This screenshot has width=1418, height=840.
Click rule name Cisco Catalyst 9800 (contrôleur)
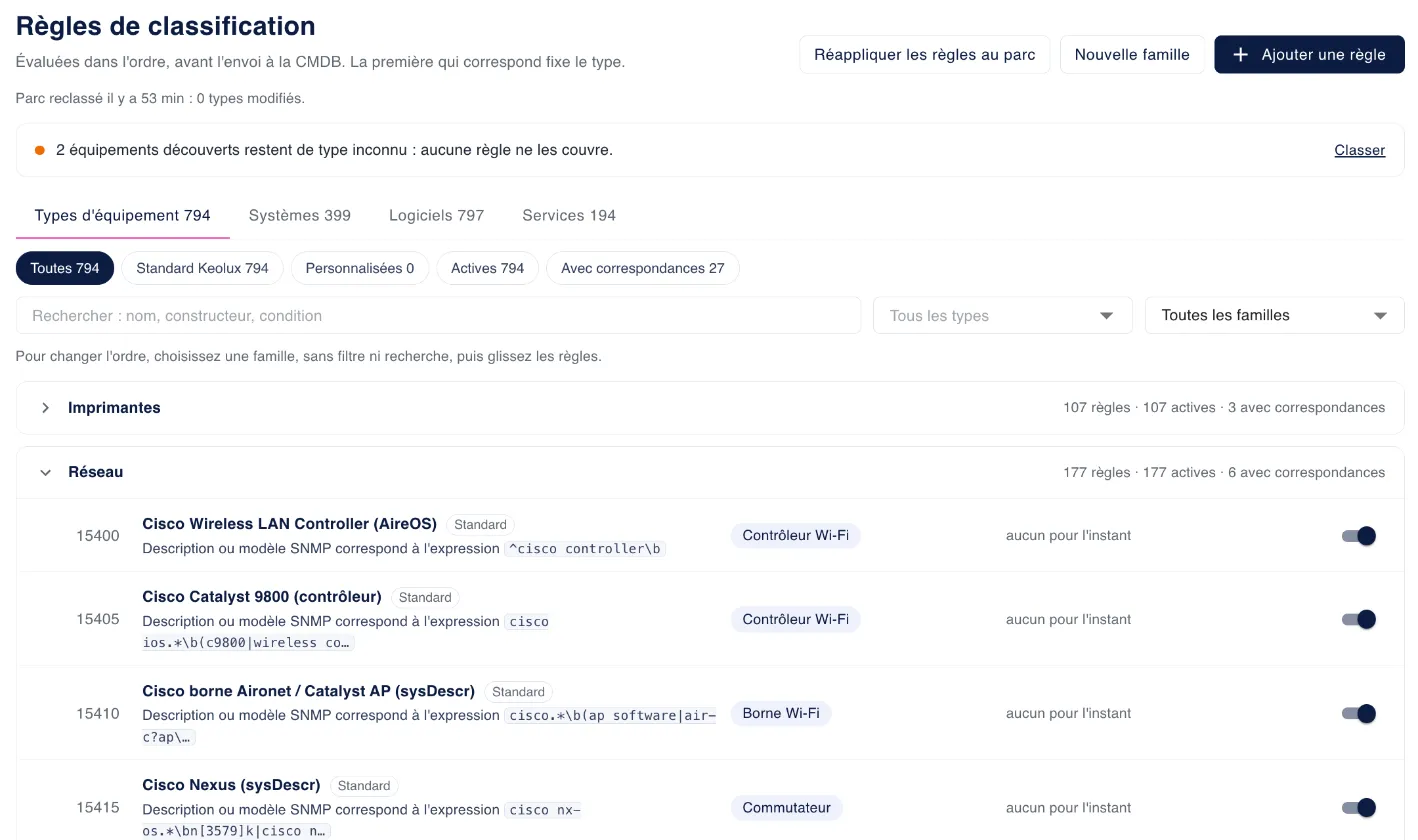coord(262,597)
